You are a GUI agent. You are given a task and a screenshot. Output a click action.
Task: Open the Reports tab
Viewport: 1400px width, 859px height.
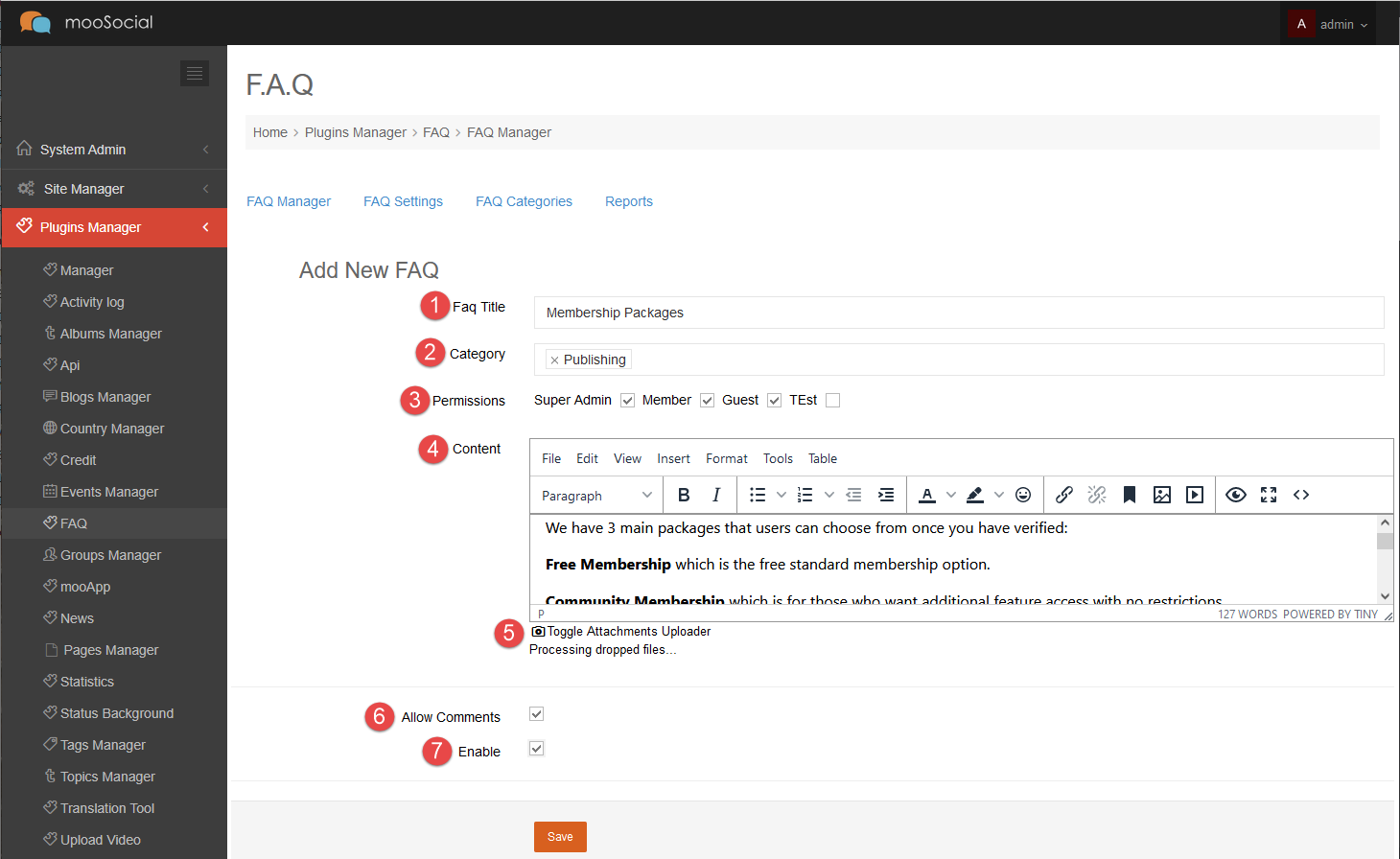629,201
